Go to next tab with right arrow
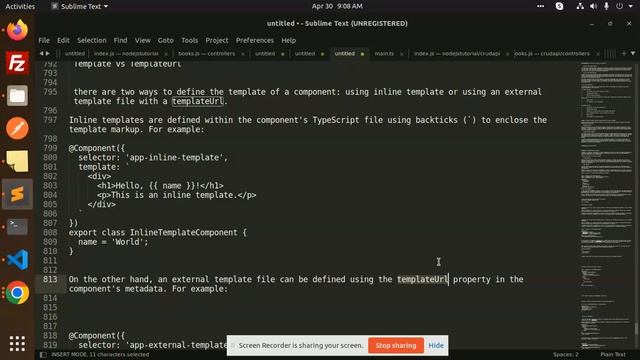Viewport: 640px width, 360px height. (x=48, y=53)
